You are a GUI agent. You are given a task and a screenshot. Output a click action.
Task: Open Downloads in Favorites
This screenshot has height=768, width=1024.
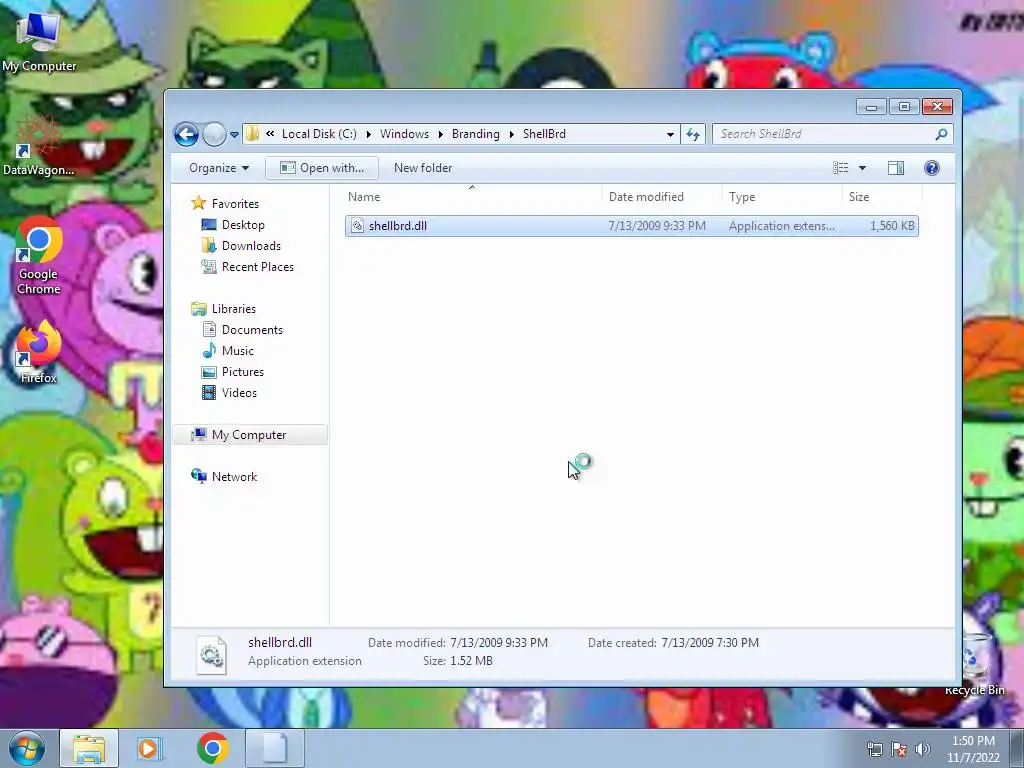tap(251, 246)
